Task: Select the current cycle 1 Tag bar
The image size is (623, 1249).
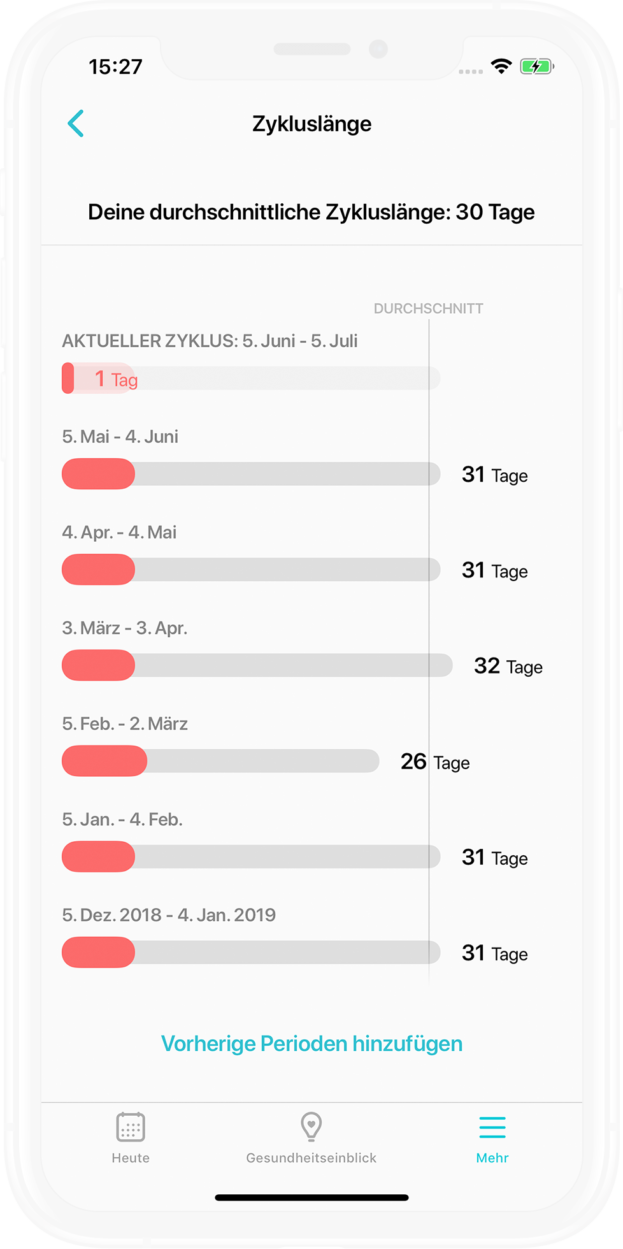Action: [x=251, y=378]
